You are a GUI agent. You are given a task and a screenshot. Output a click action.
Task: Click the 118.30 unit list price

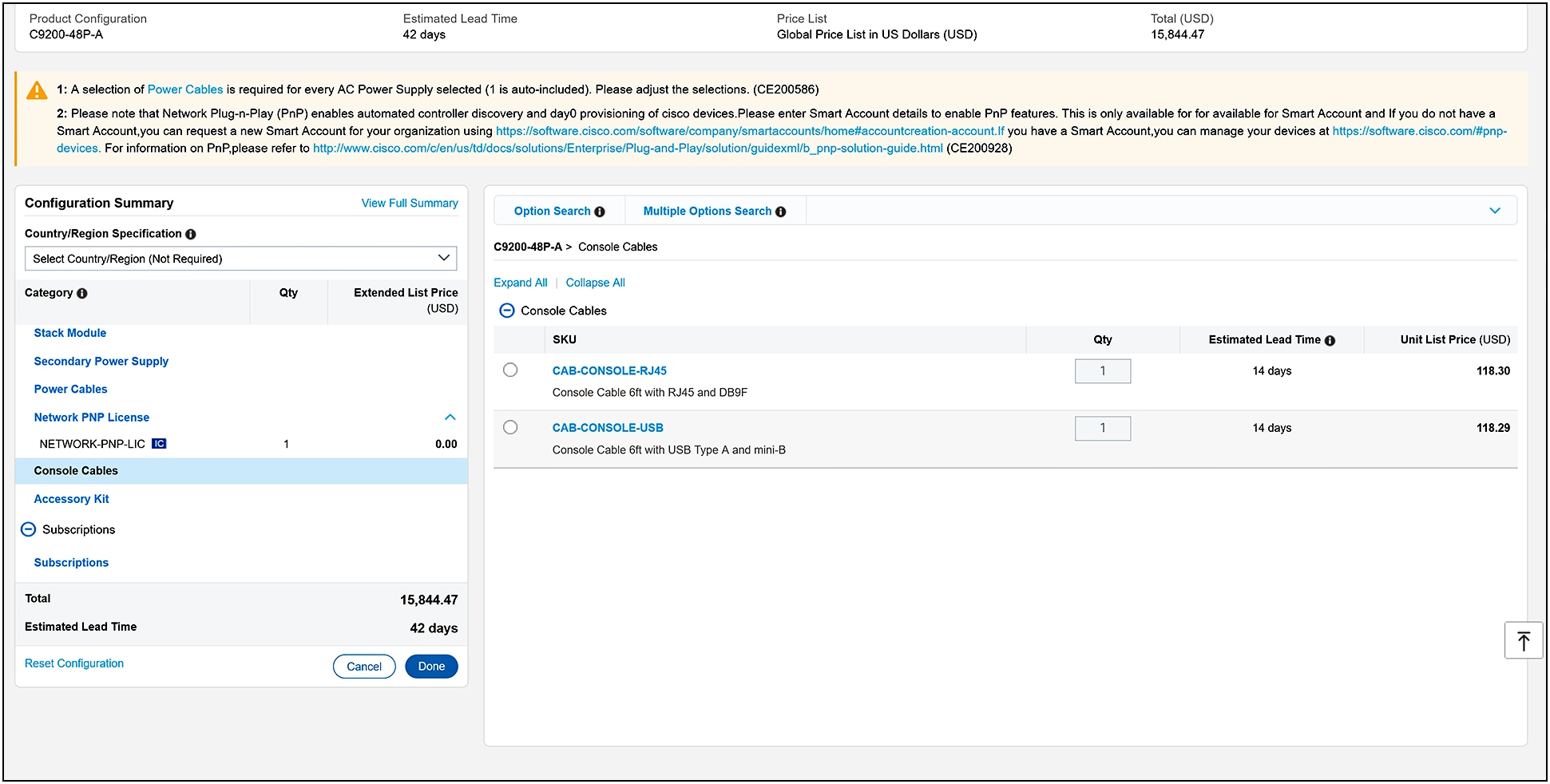1493,371
